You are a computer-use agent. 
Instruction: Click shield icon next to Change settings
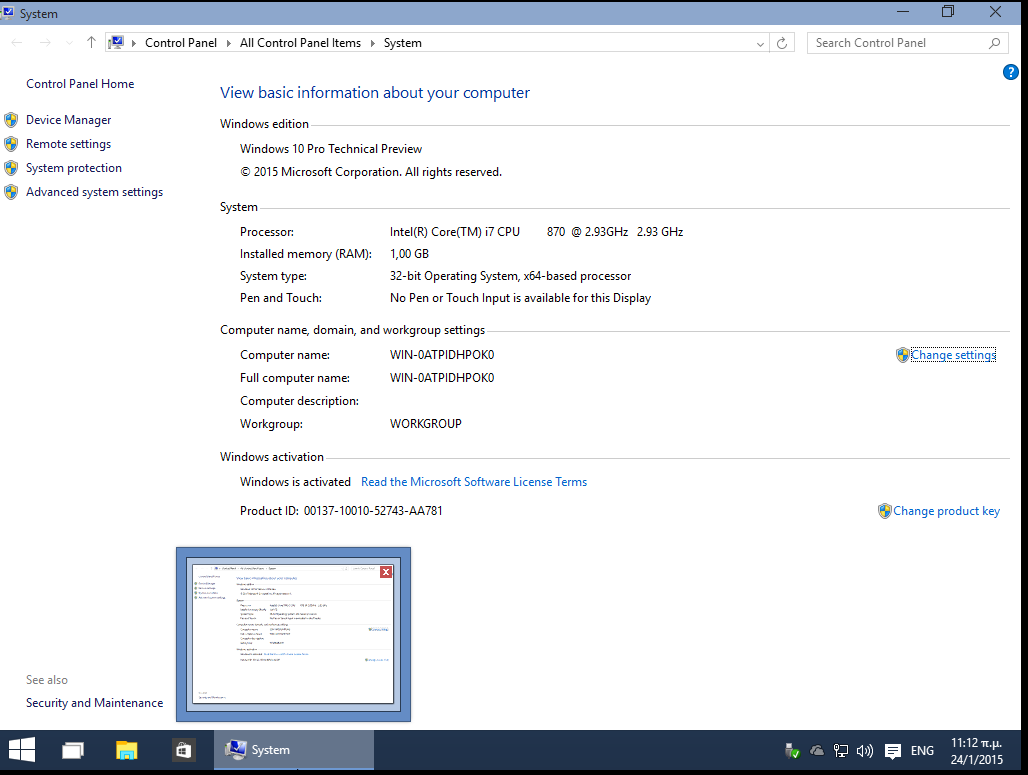pos(903,355)
